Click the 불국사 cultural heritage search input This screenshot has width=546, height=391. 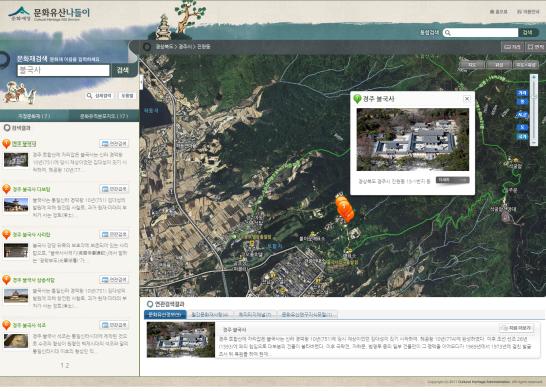coord(63,70)
